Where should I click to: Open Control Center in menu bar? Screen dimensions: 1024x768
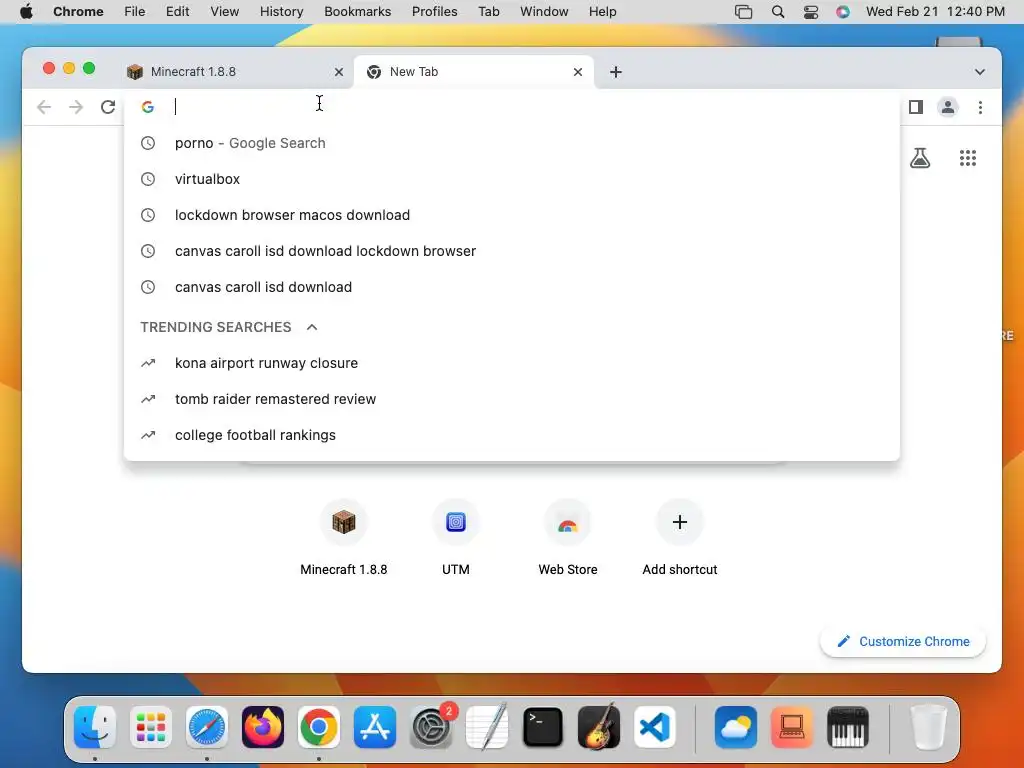810,12
